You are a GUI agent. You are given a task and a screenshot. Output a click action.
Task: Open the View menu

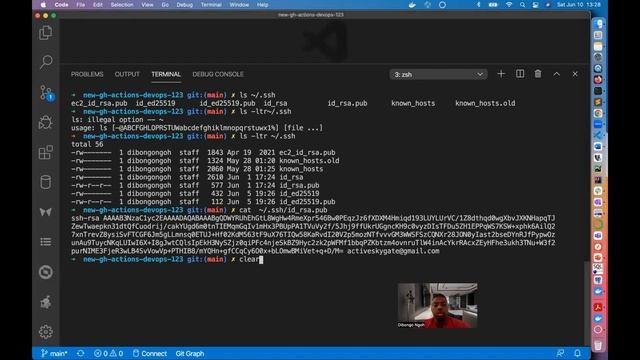147,5
